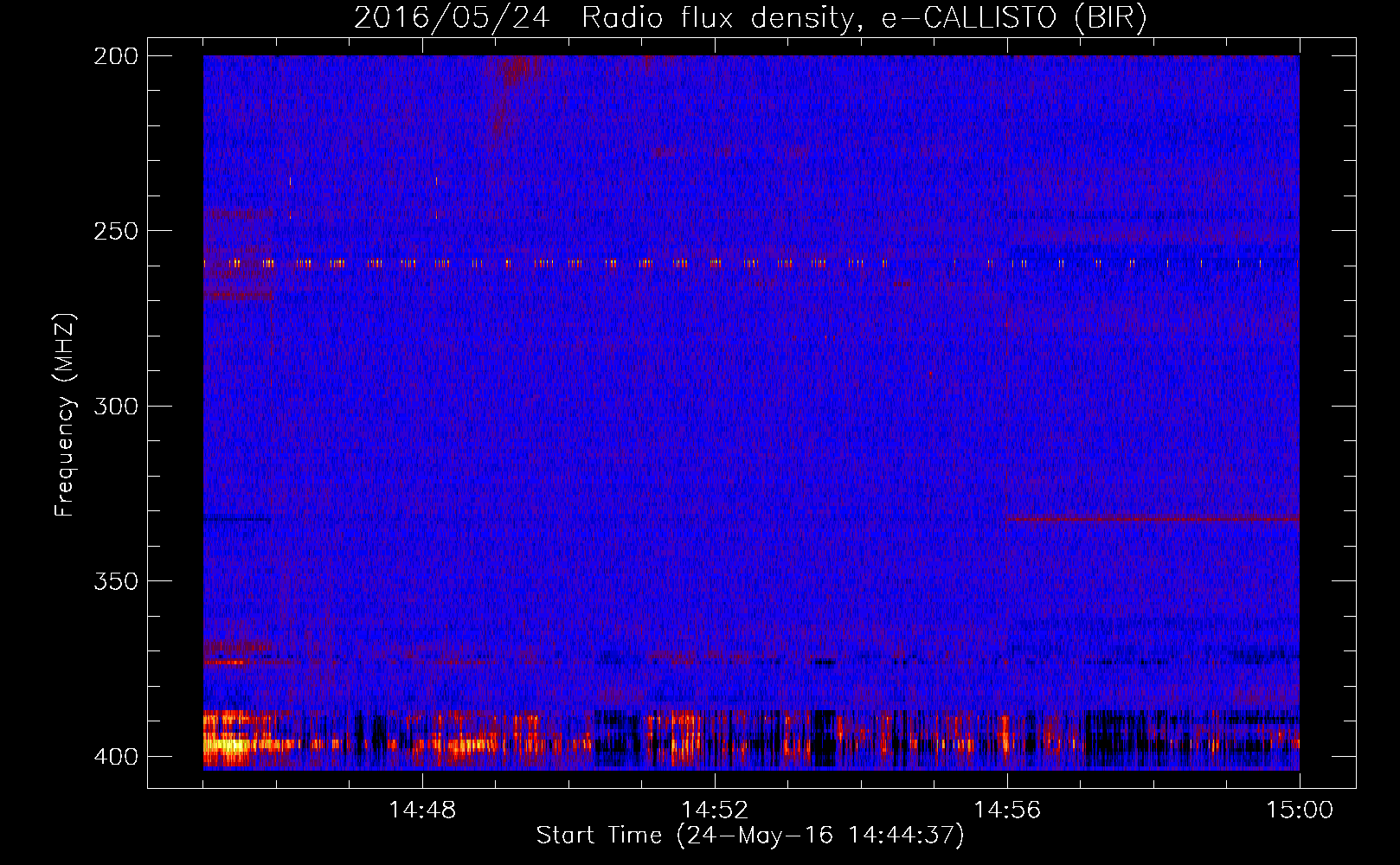Click the 400 frequency tick label

point(116,757)
